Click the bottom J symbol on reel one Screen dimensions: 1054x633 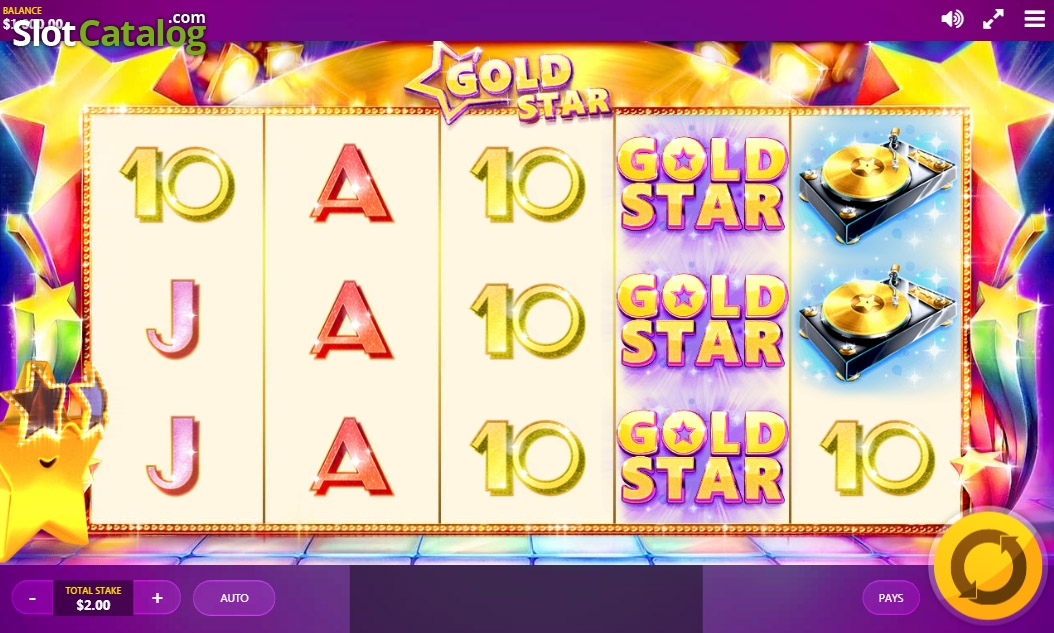pyautogui.click(x=173, y=455)
